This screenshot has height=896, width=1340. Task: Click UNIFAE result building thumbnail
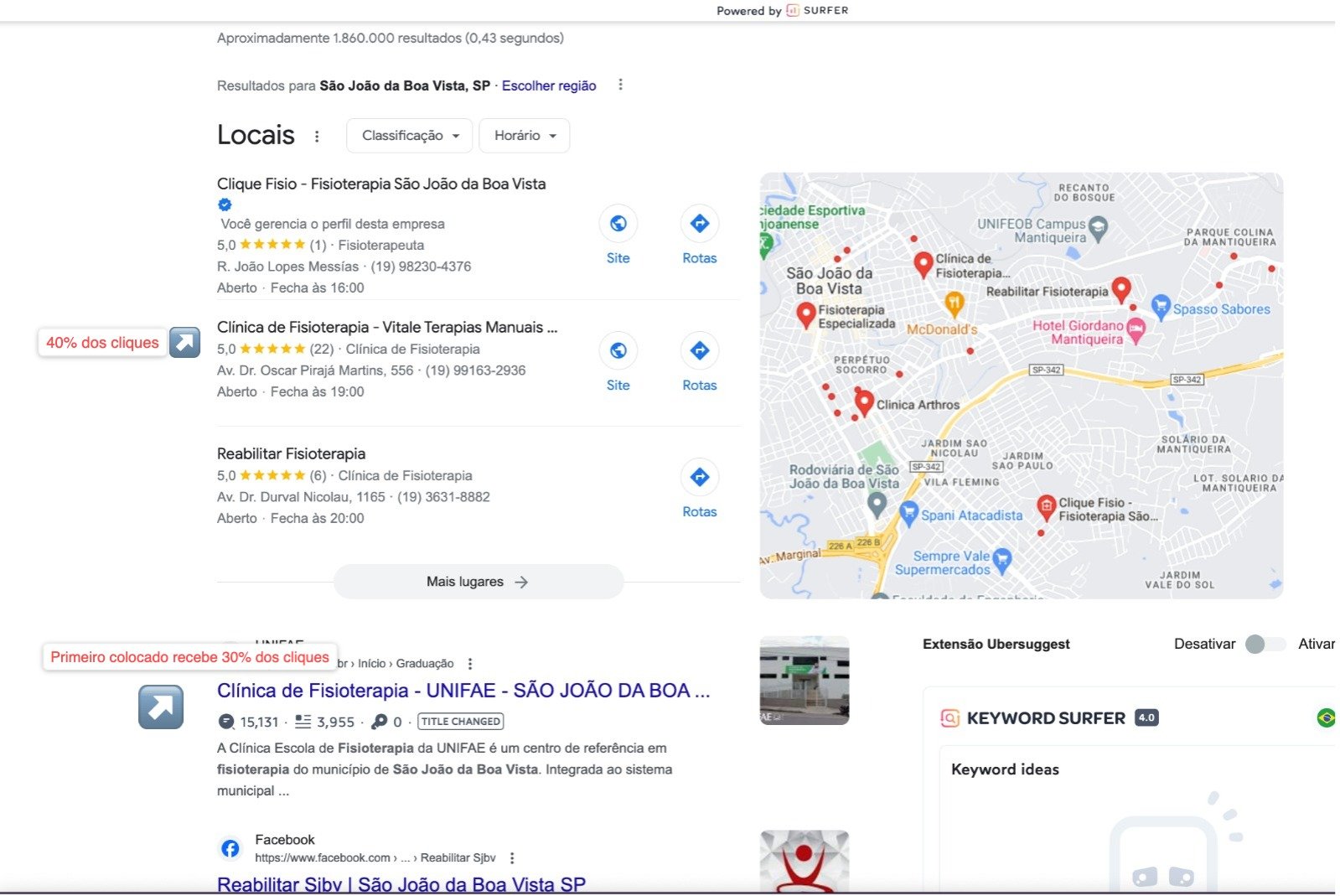(x=805, y=681)
